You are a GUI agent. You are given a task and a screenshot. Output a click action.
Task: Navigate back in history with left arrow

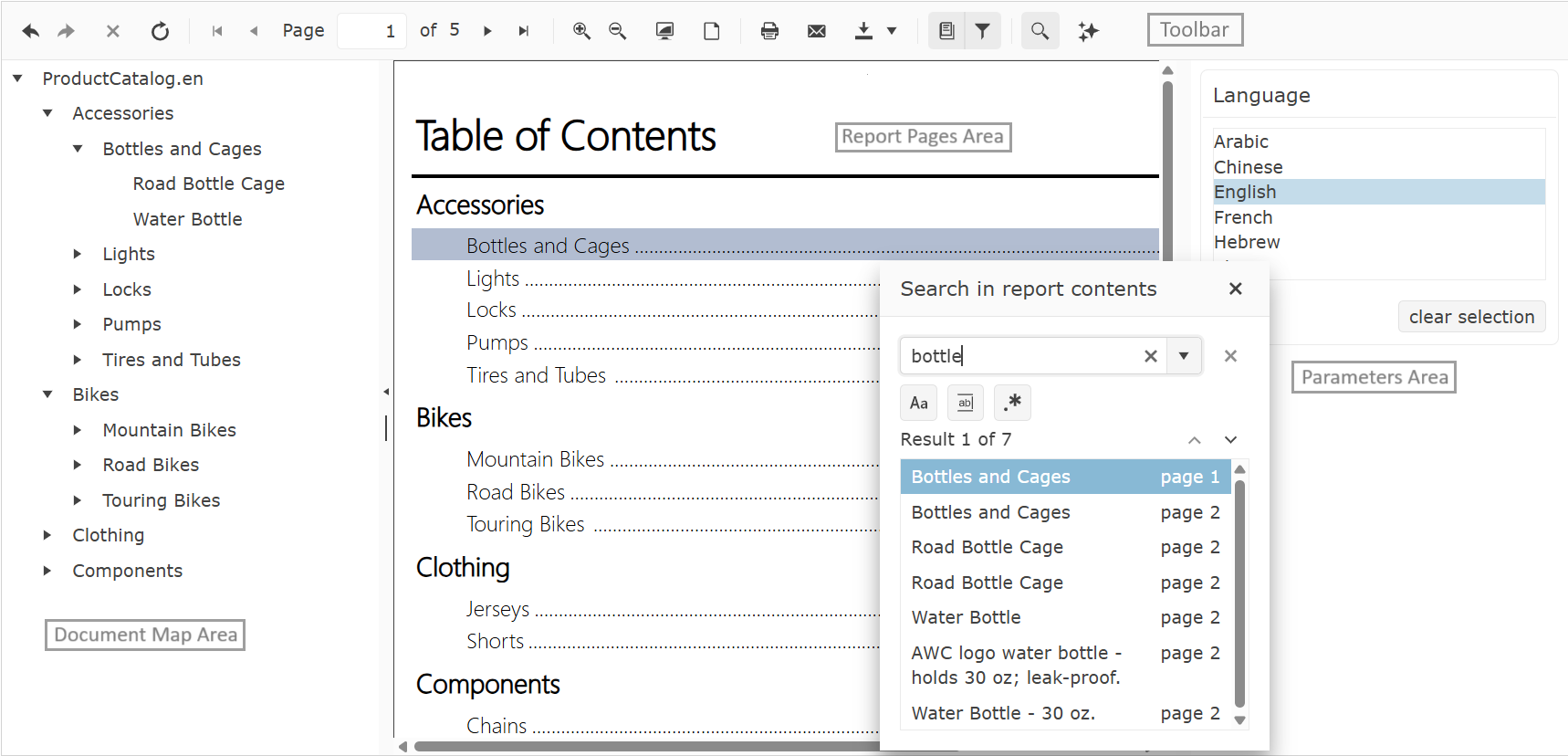pos(31,31)
